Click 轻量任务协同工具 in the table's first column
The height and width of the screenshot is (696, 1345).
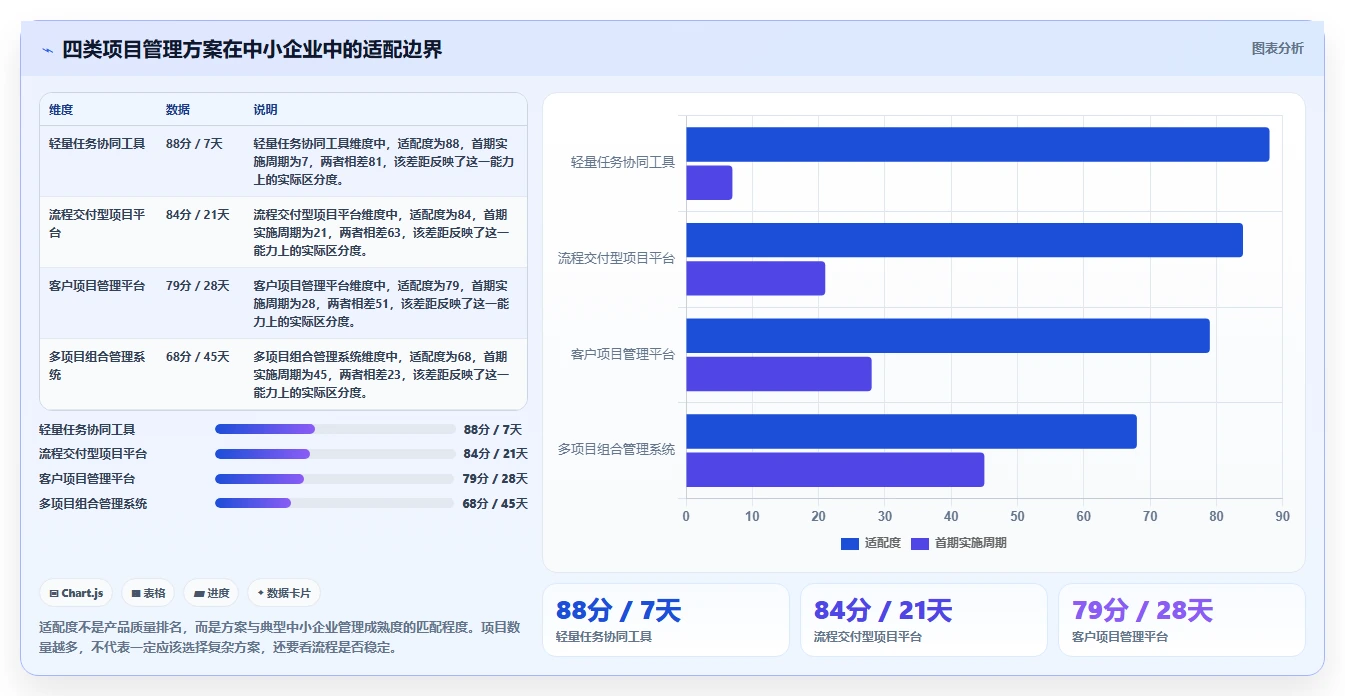[97, 144]
